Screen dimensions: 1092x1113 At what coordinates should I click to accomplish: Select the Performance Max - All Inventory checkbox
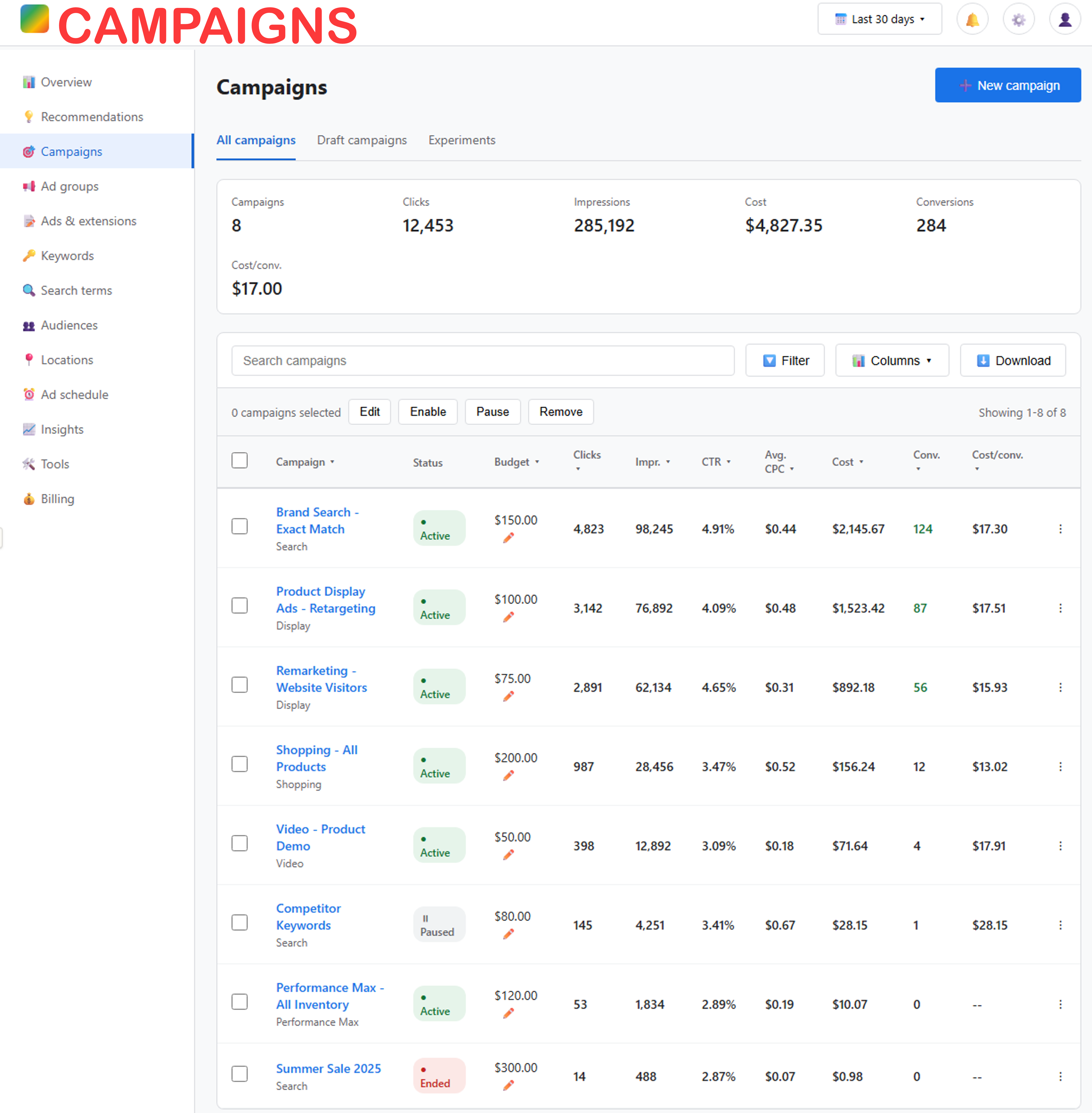click(240, 1002)
